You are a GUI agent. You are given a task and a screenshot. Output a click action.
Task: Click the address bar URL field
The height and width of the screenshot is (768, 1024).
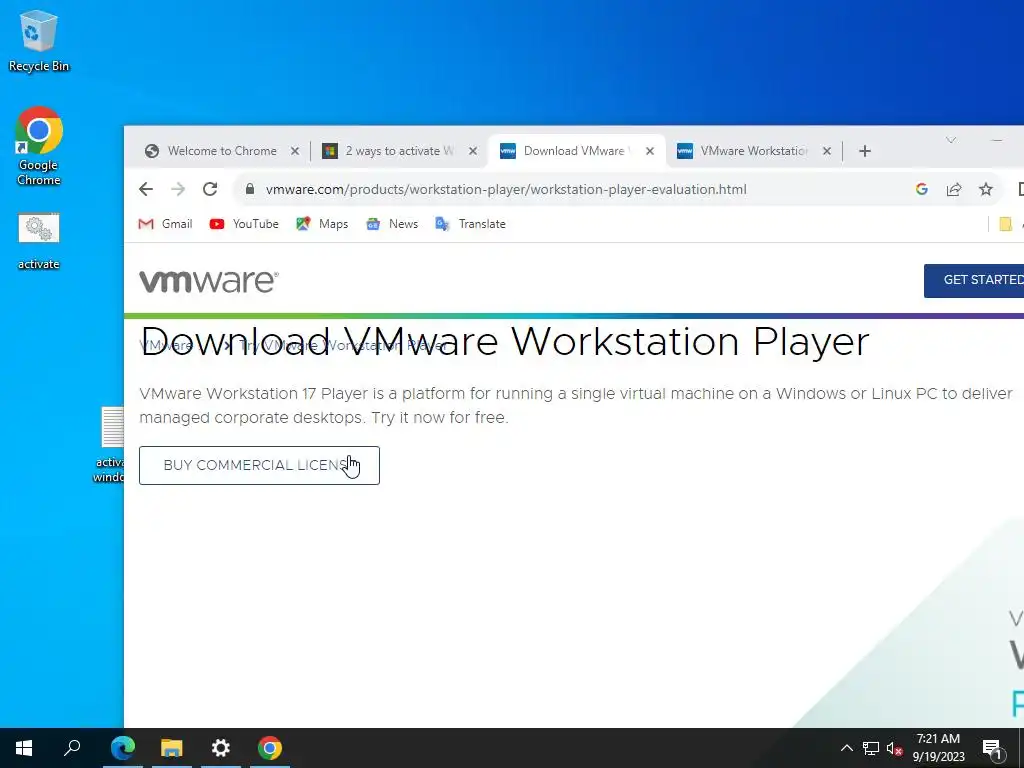pos(505,189)
